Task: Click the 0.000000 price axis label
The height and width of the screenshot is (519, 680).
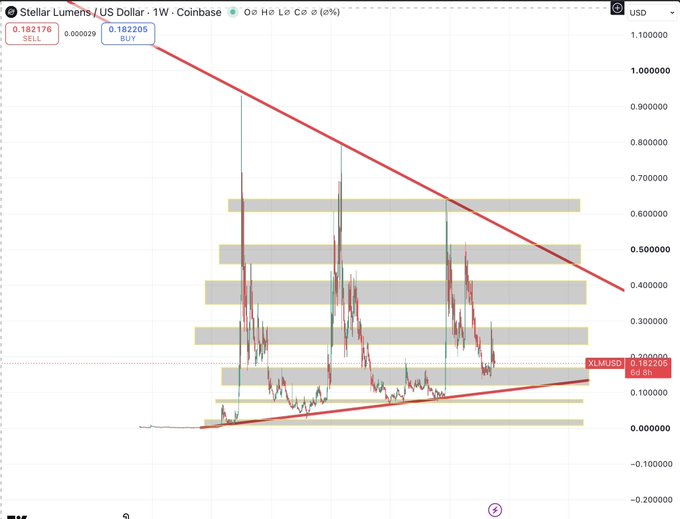Action: coord(650,428)
